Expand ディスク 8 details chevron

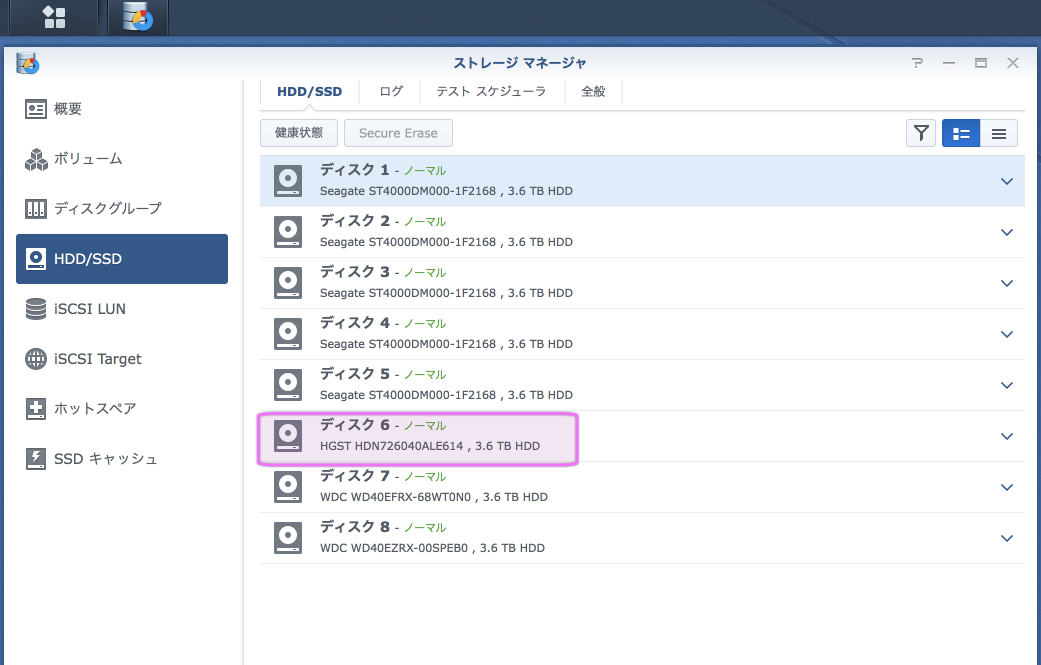pyautogui.click(x=1006, y=538)
